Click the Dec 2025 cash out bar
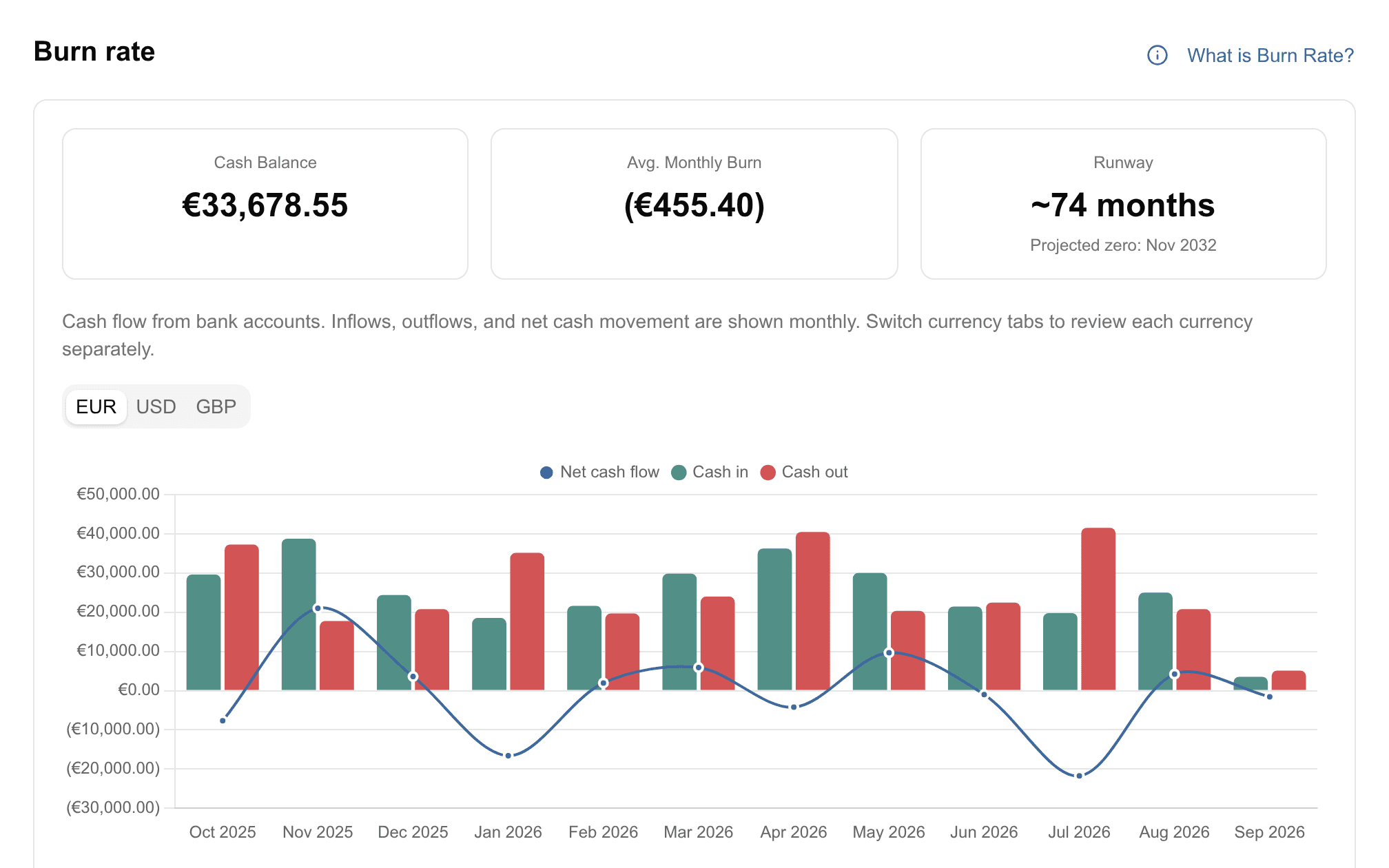Screen dimensions: 1389x868 click(432, 650)
